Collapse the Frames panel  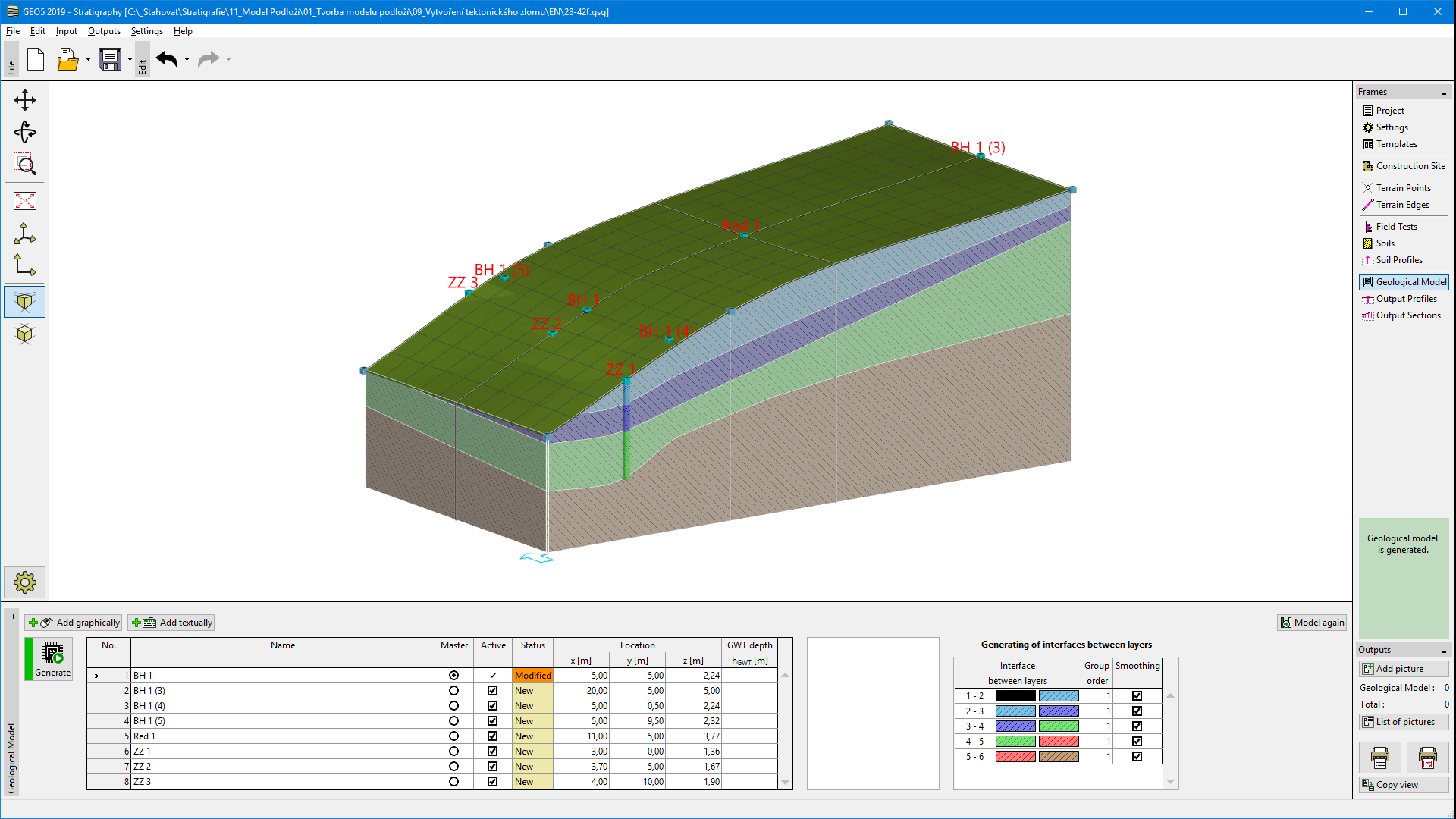1443,93
